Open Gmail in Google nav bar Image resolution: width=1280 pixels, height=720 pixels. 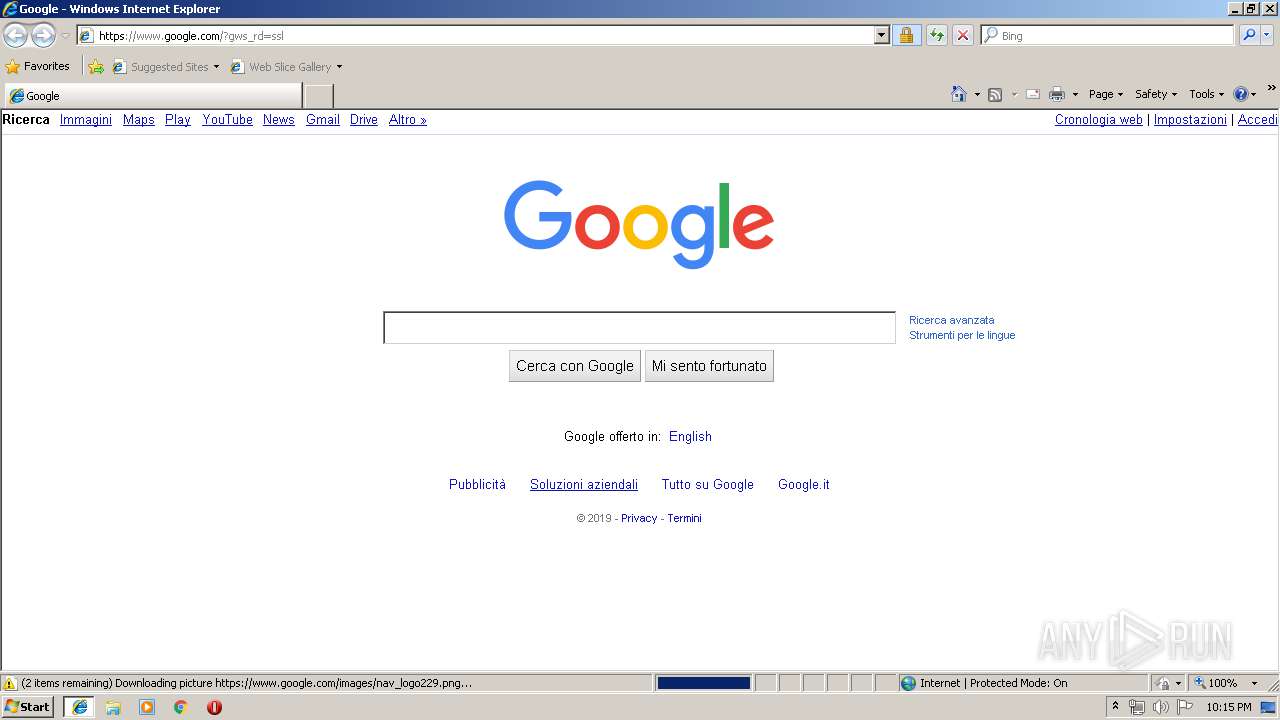click(x=323, y=119)
